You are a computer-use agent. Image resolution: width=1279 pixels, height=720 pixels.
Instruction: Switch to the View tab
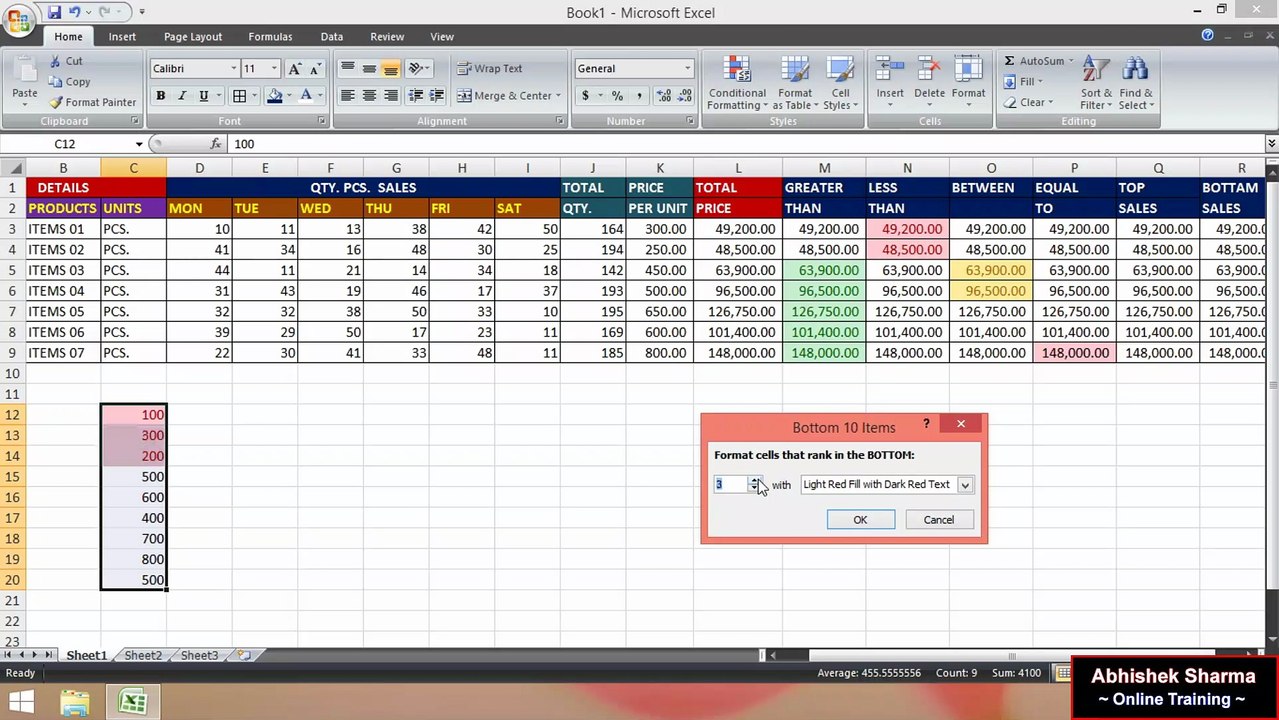tap(442, 37)
